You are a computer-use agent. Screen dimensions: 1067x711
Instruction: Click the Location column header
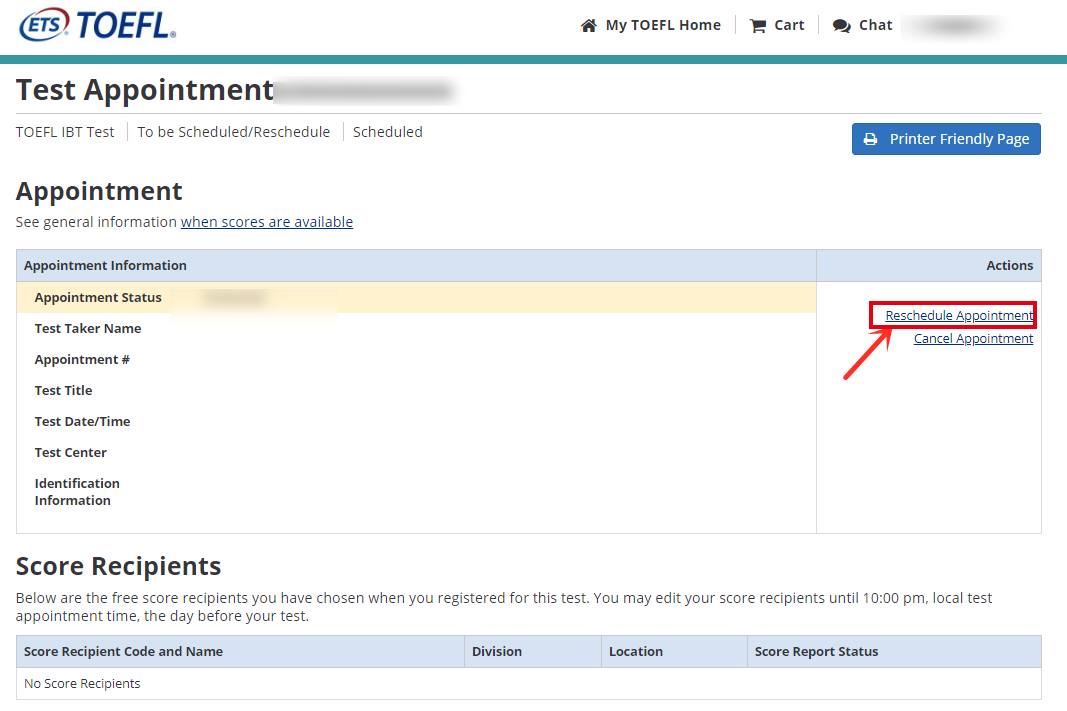(x=635, y=652)
